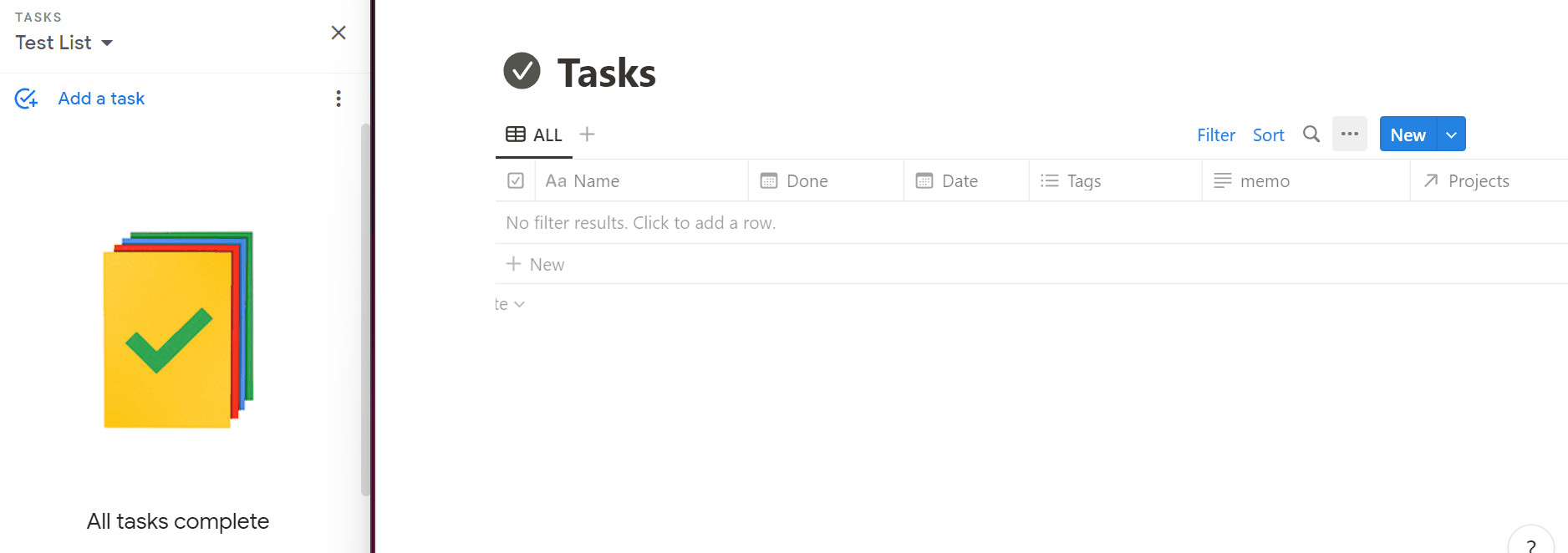
Task: Click the plus icon to add a view
Action: [x=588, y=134]
